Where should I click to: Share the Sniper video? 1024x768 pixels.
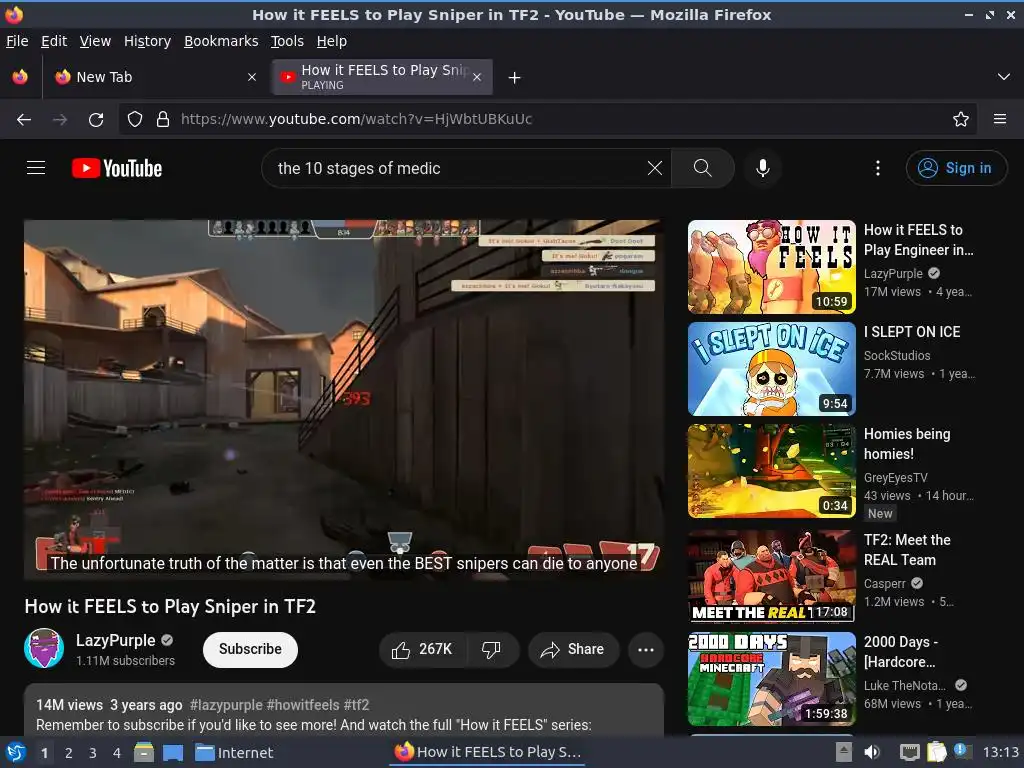point(573,649)
